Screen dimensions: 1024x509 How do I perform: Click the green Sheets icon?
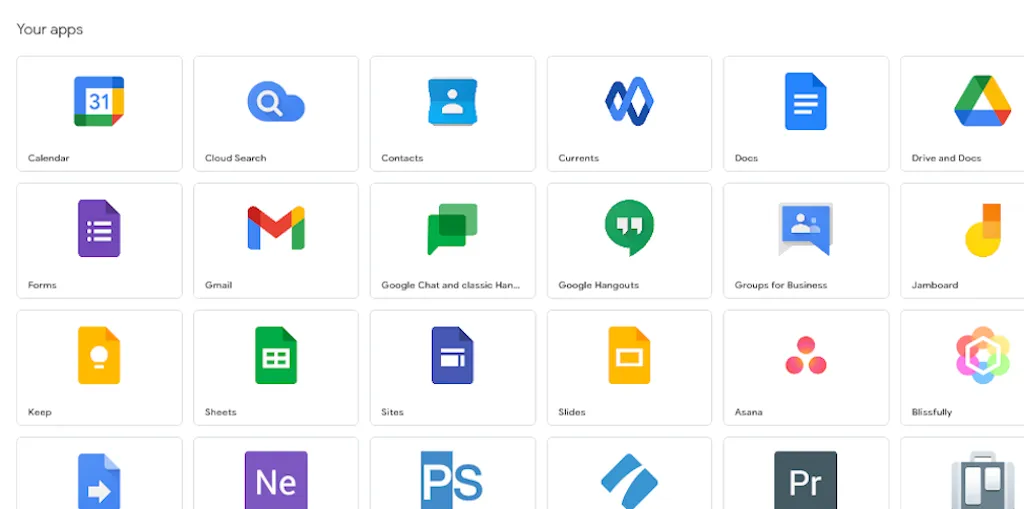(x=276, y=355)
